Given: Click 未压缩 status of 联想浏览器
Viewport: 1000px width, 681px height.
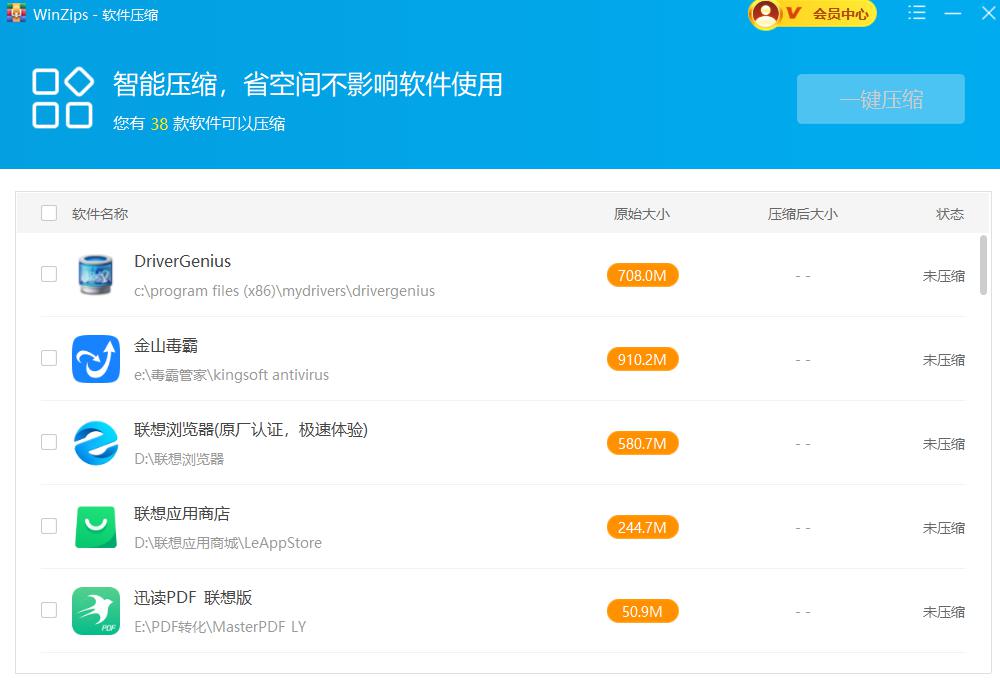Looking at the screenshot, I should (943, 442).
